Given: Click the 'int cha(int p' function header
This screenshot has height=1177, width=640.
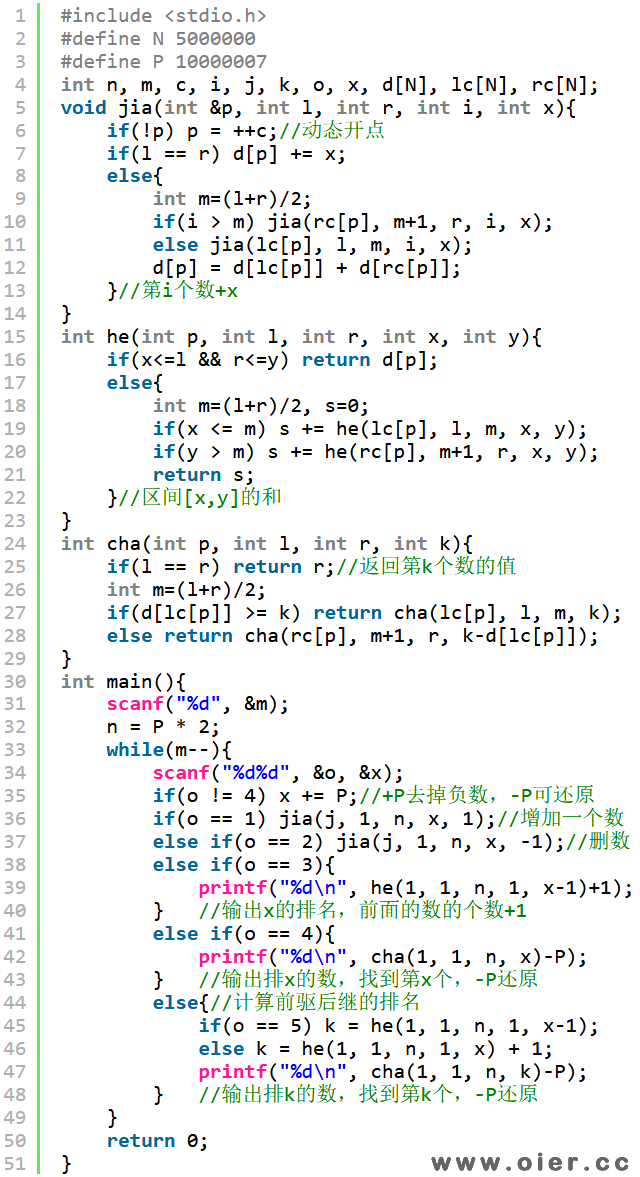Looking at the screenshot, I should (x=267, y=544).
